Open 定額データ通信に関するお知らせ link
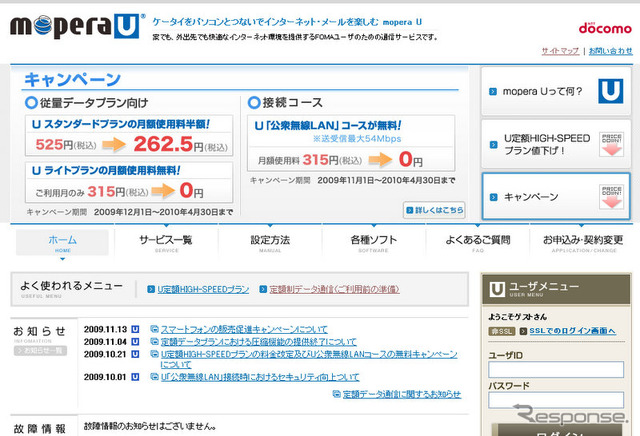The image size is (640, 436). point(402,394)
